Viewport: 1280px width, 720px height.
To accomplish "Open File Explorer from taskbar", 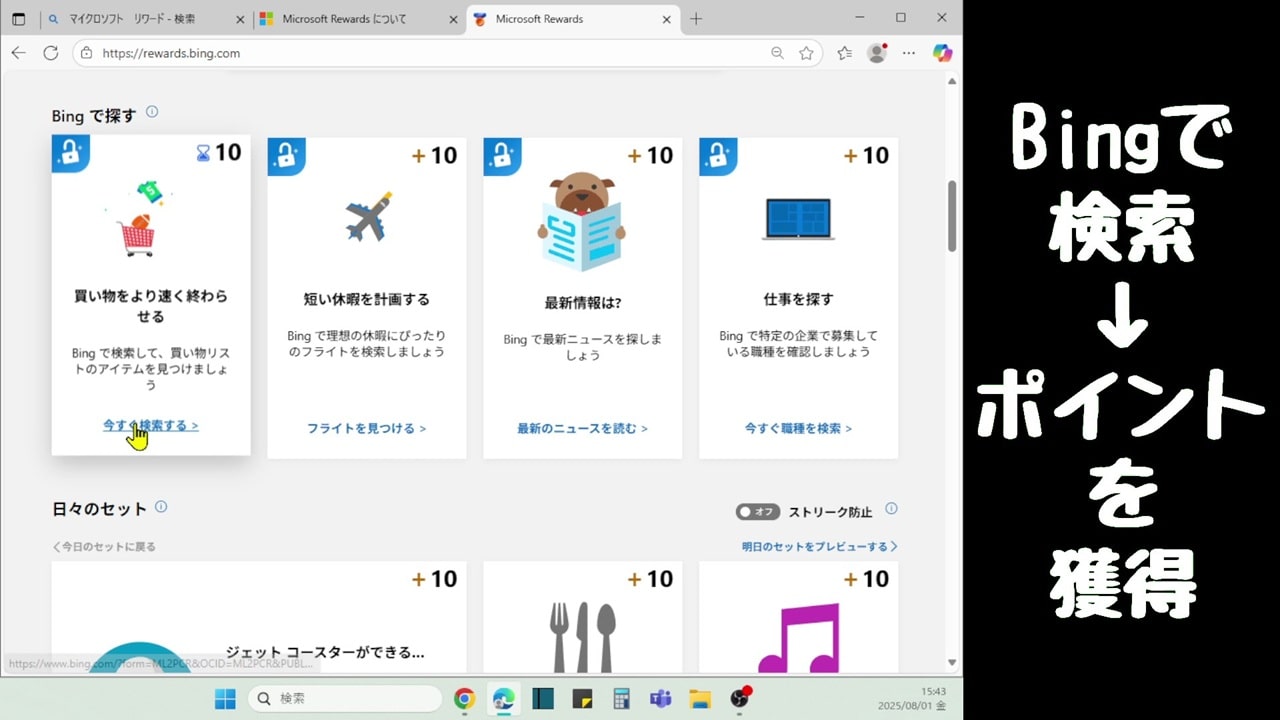I will (x=699, y=698).
